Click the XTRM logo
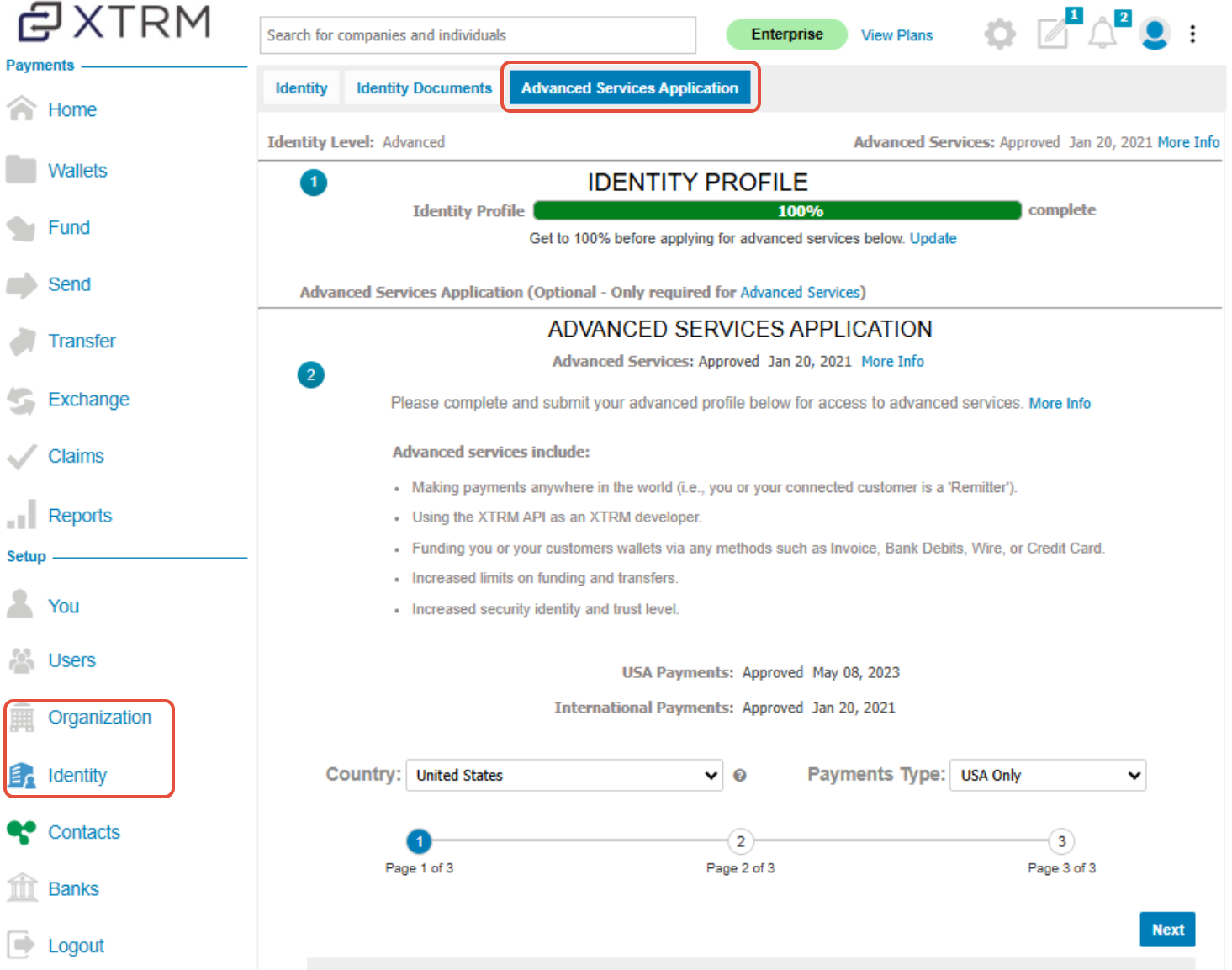This screenshot has height=970, width=1232. coord(114,22)
